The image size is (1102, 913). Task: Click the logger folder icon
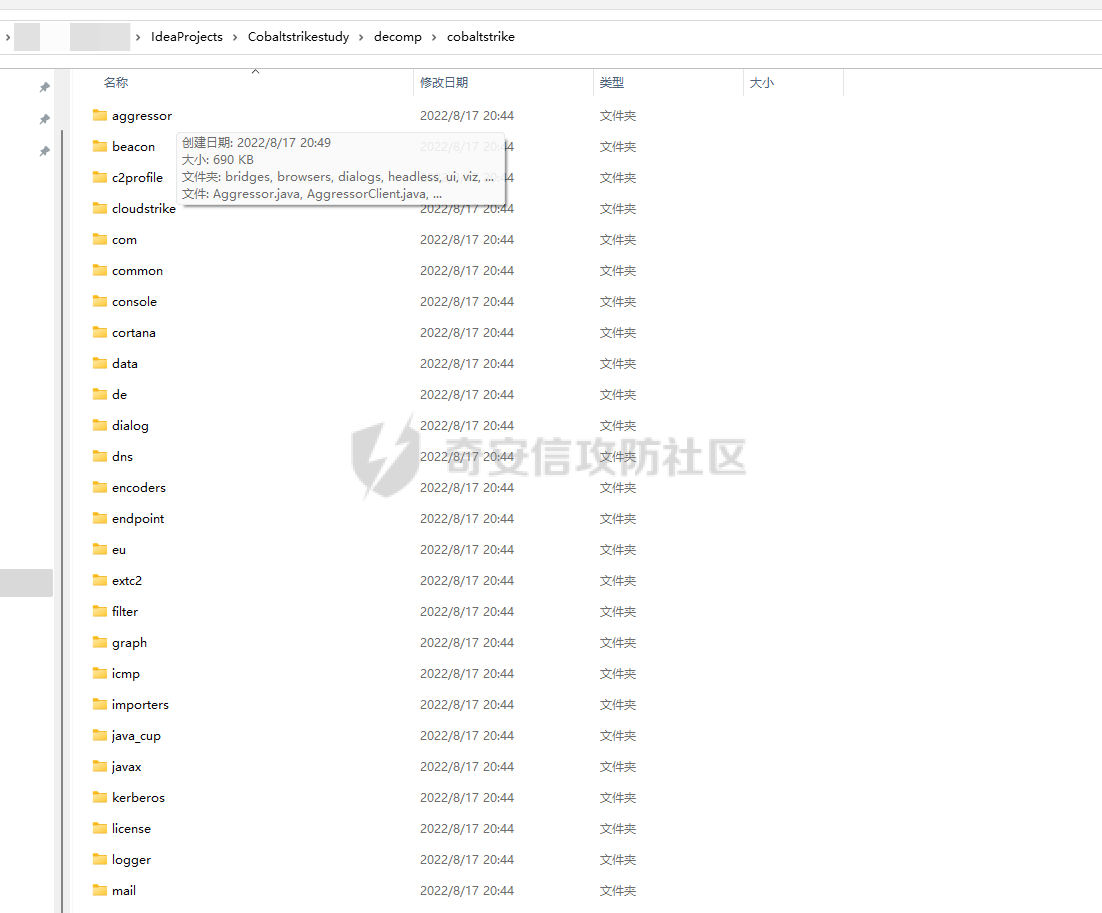[x=100, y=859]
